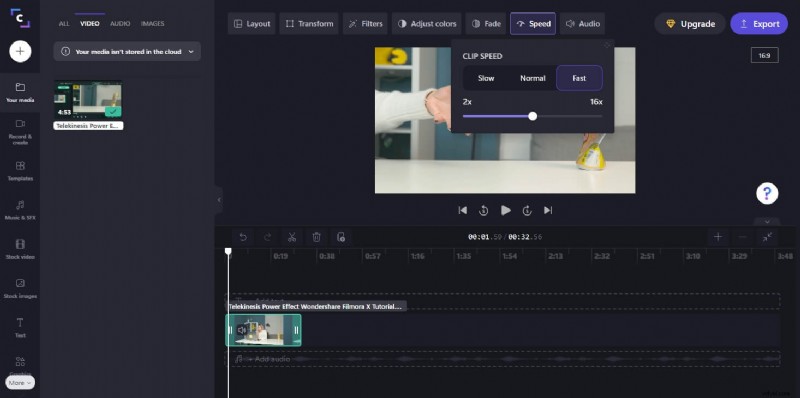Switch to the ALL media tab
800x398 pixels.
click(64, 23)
